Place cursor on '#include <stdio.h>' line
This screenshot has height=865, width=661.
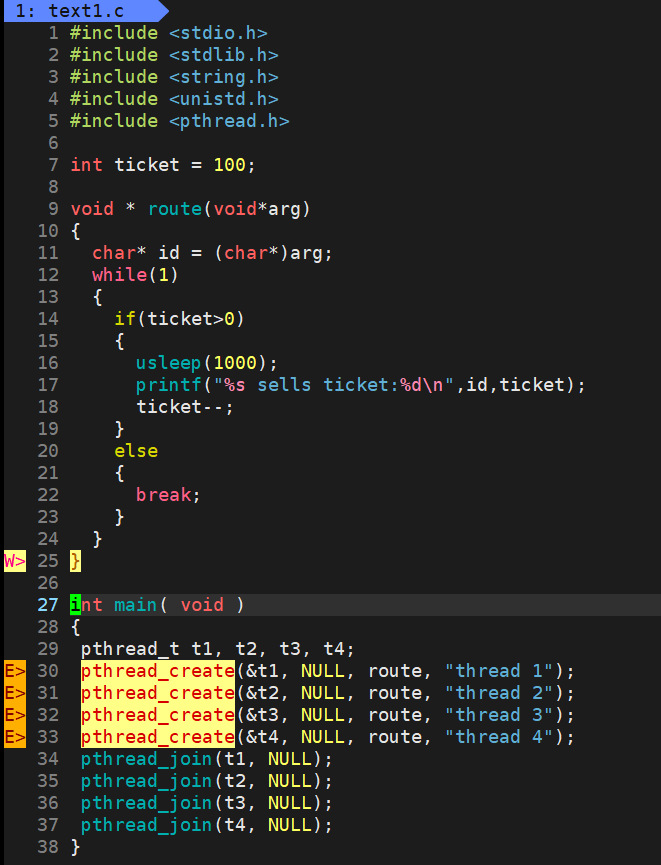(x=169, y=33)
